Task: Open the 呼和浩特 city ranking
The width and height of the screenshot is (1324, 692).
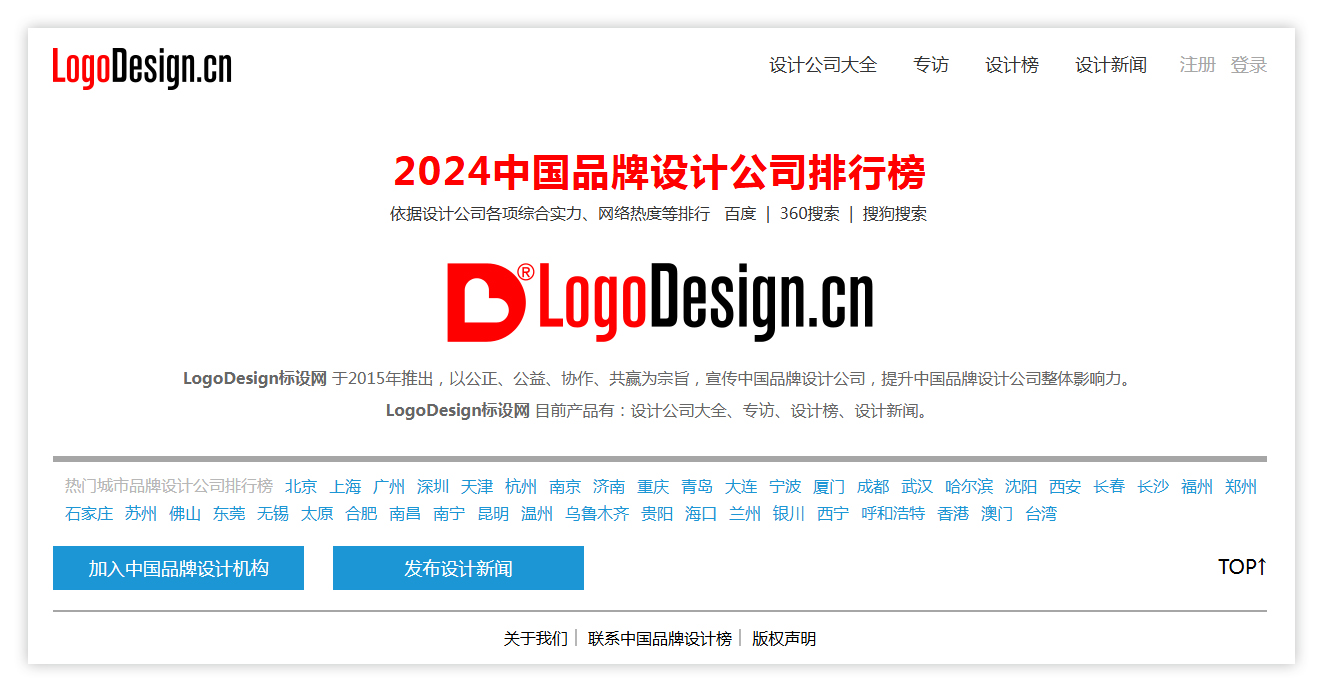Action: [x=893, y=514]
